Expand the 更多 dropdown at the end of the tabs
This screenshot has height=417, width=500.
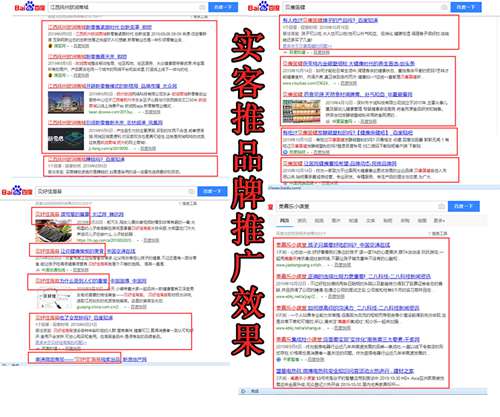click(x=439, y=220)
